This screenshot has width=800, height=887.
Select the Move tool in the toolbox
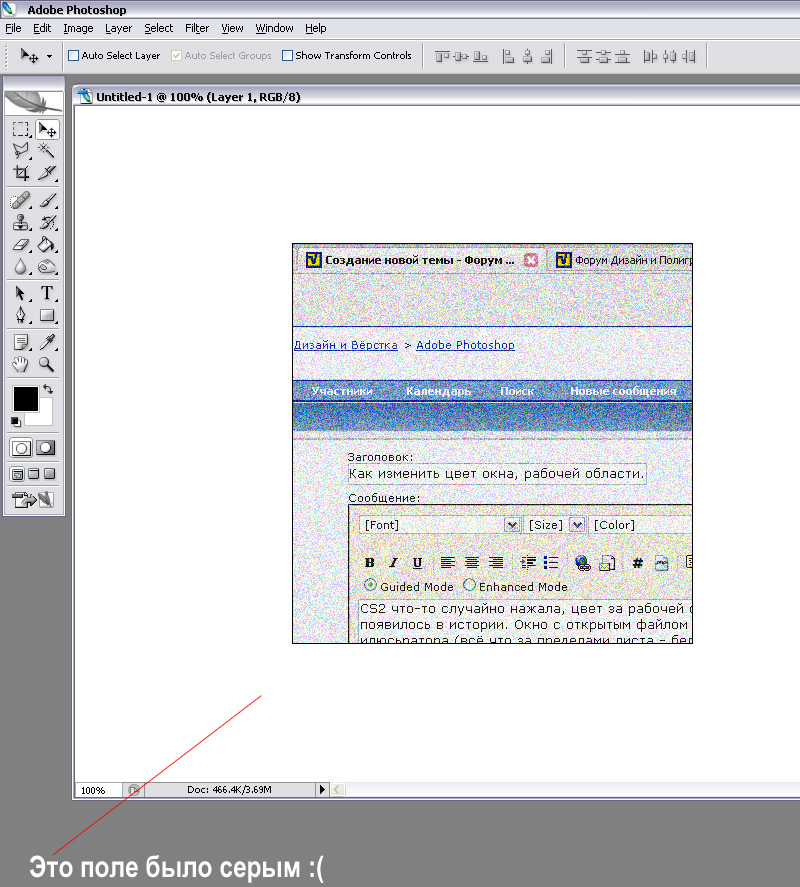tap(47, 130)
